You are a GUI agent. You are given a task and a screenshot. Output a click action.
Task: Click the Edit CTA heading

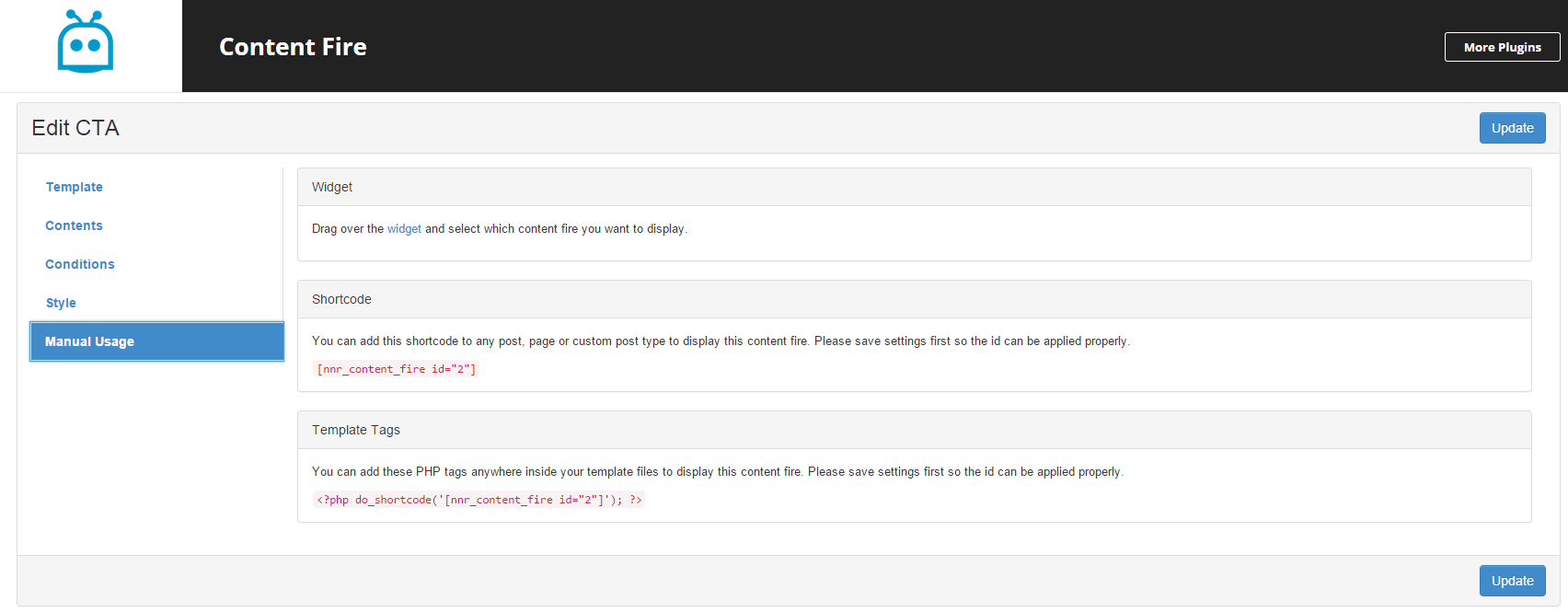pos(75,128)
